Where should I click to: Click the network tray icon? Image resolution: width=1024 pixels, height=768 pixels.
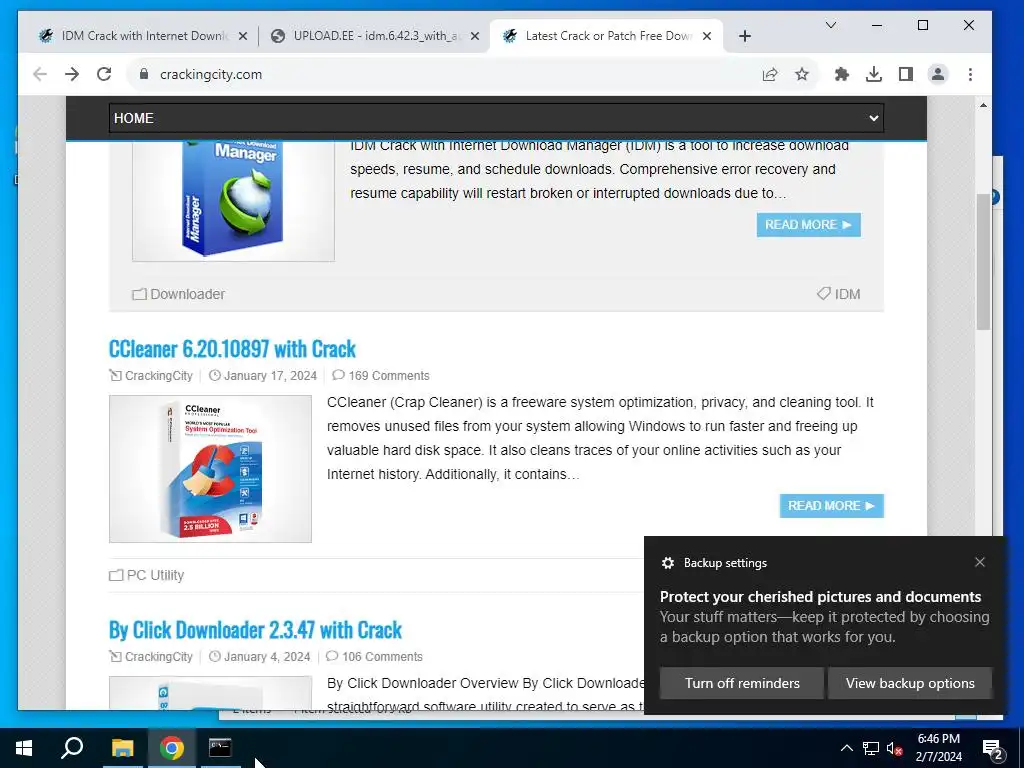point(871,748)
